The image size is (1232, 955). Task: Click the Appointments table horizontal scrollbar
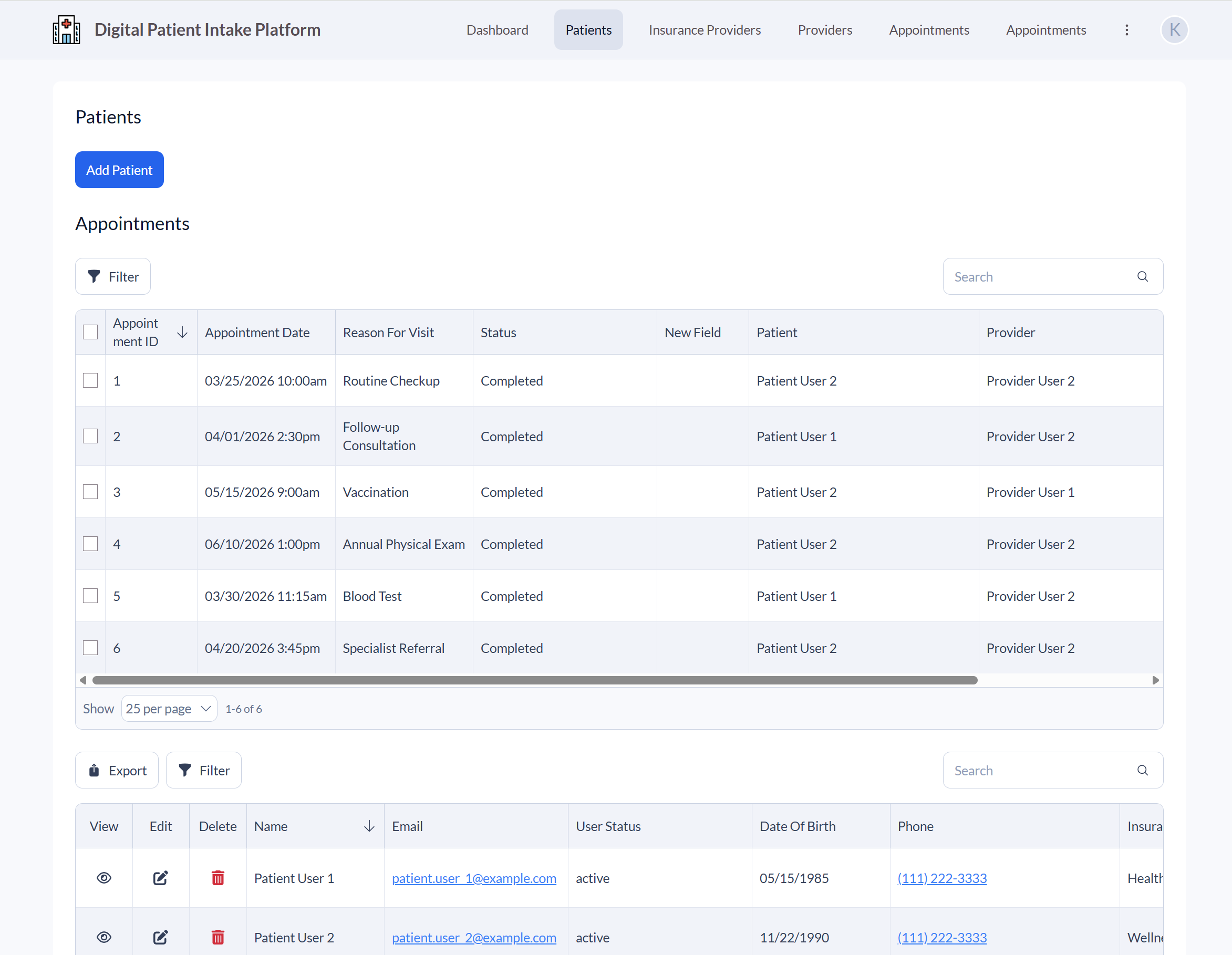pos(534,680)
